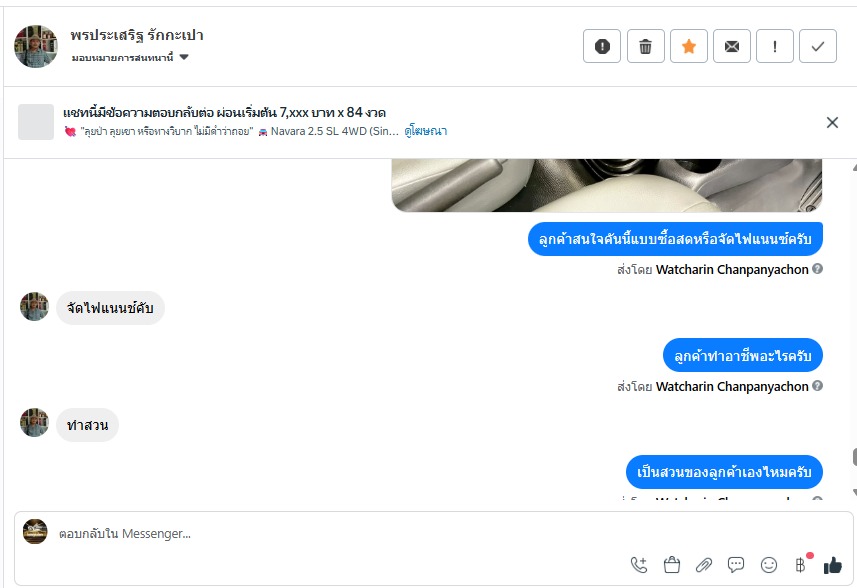Open the car interior photo message
The height and width of the screenshot is (588, 857).
606,186
